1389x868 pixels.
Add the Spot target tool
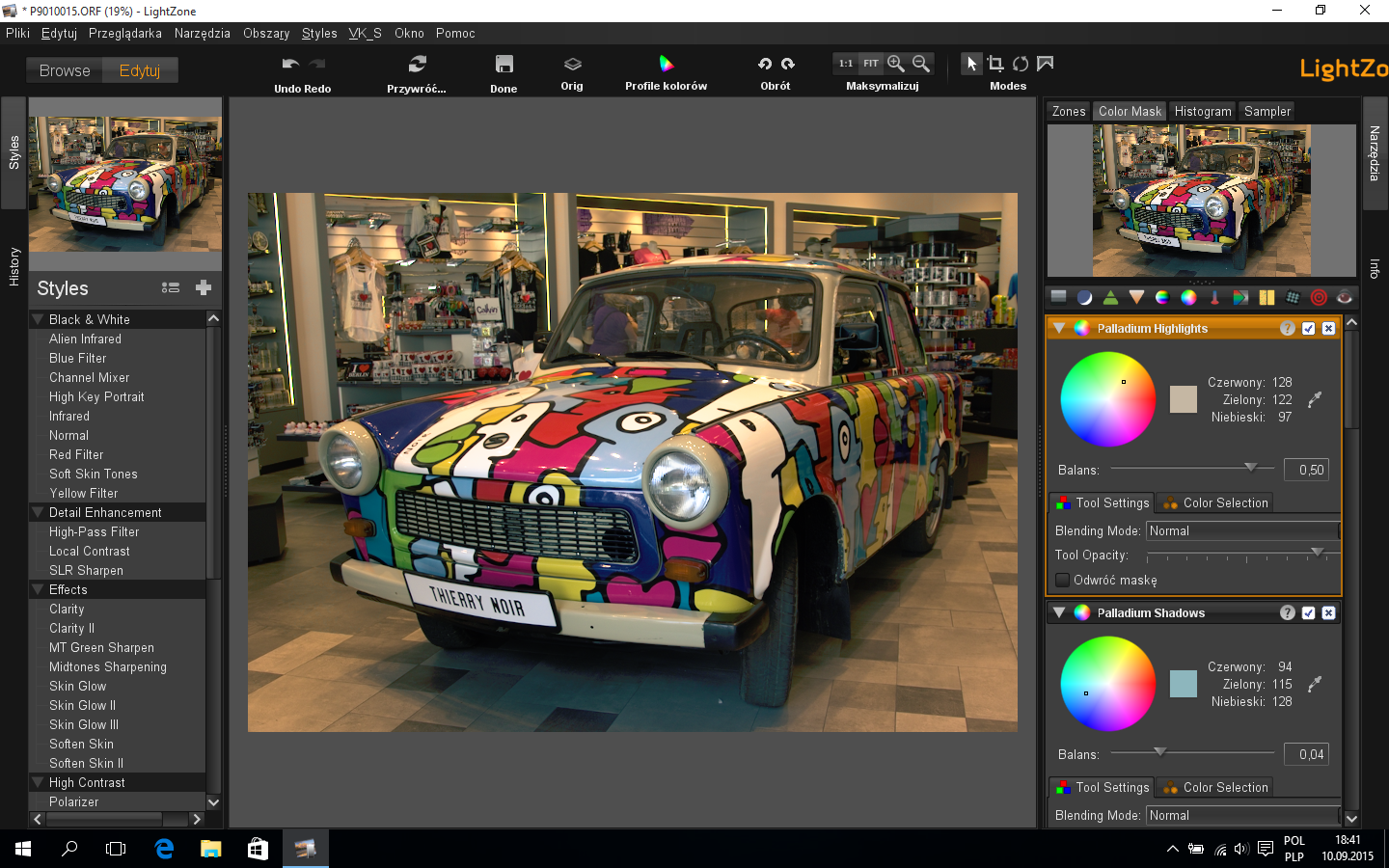coord(1319,297)
